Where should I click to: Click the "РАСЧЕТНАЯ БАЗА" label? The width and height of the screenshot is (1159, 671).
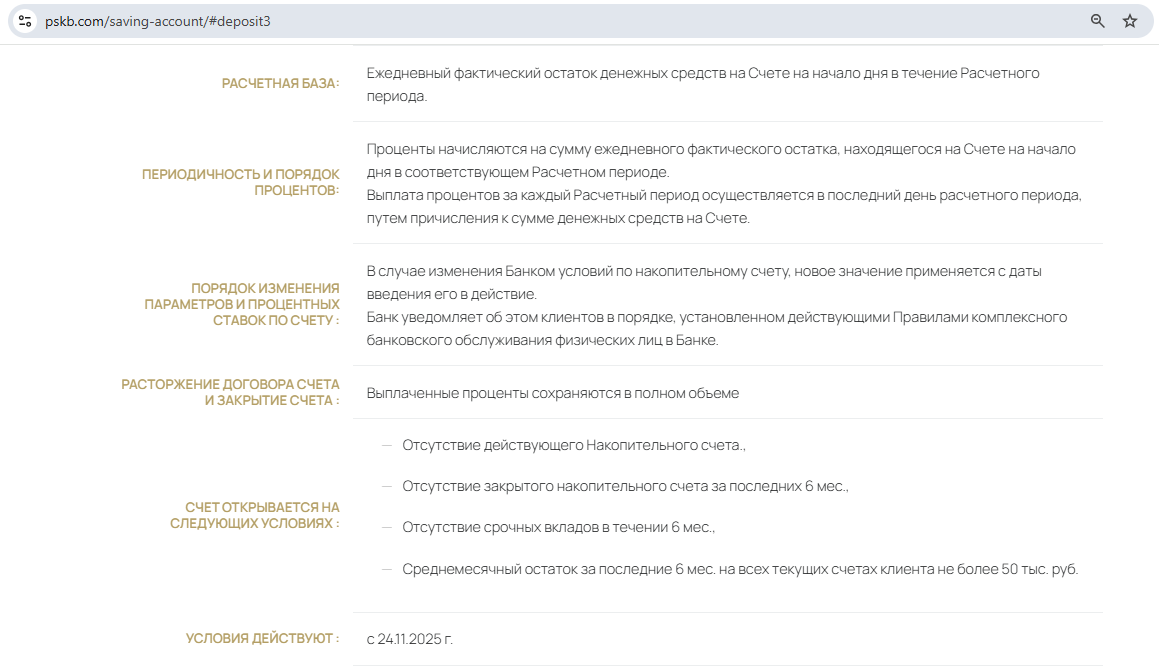[x=280, y=83]
